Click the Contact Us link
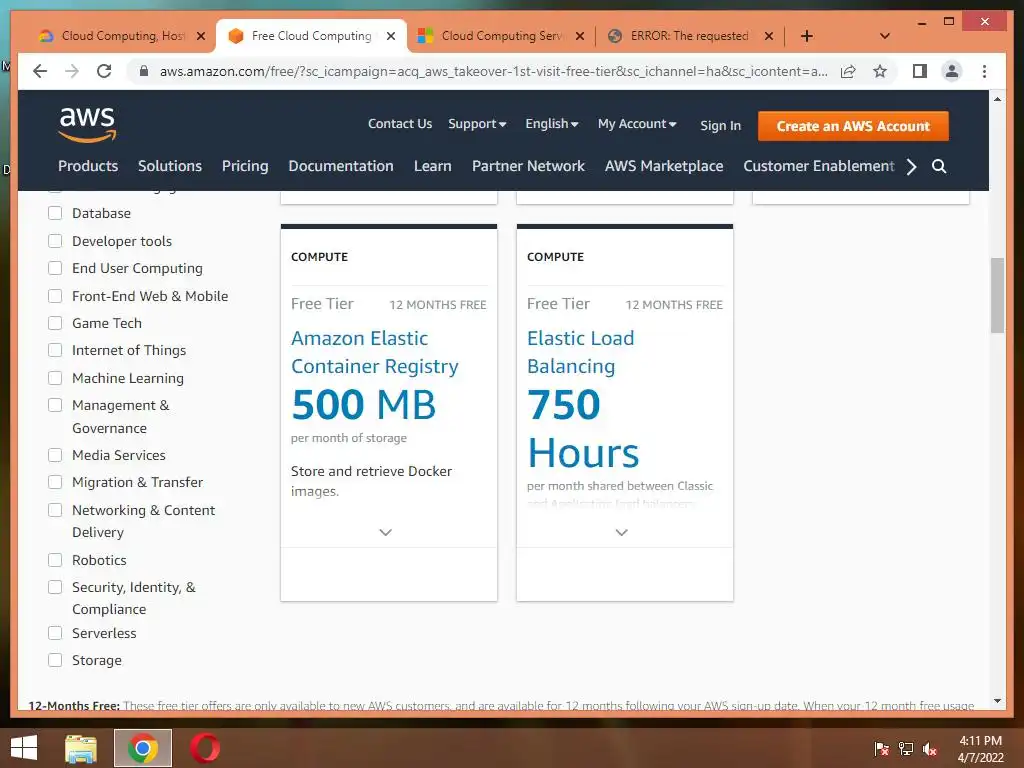Viewport: 1024px width, 768px height. [x=400, y=124]
